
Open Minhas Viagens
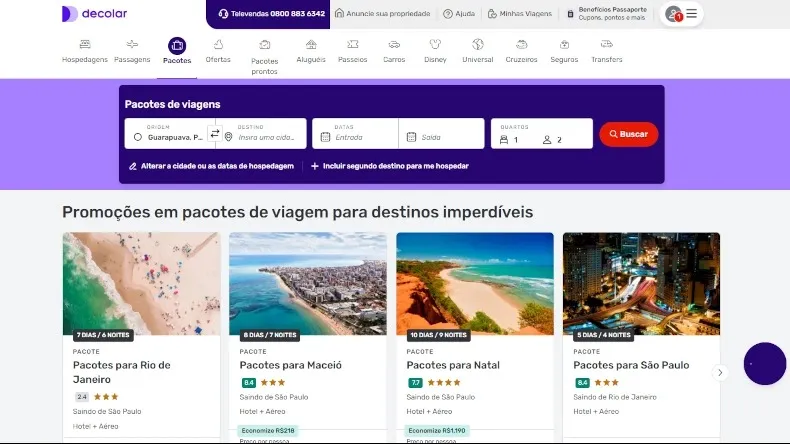[519, 14]
